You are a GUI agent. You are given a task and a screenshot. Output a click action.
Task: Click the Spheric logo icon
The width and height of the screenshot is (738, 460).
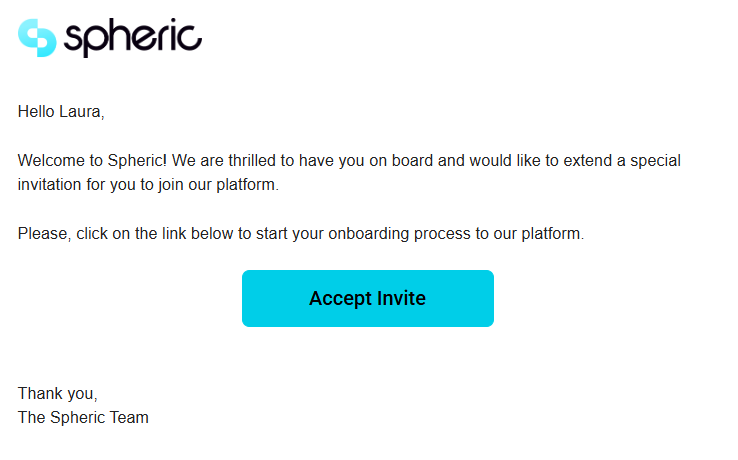(x=38, y=38)
